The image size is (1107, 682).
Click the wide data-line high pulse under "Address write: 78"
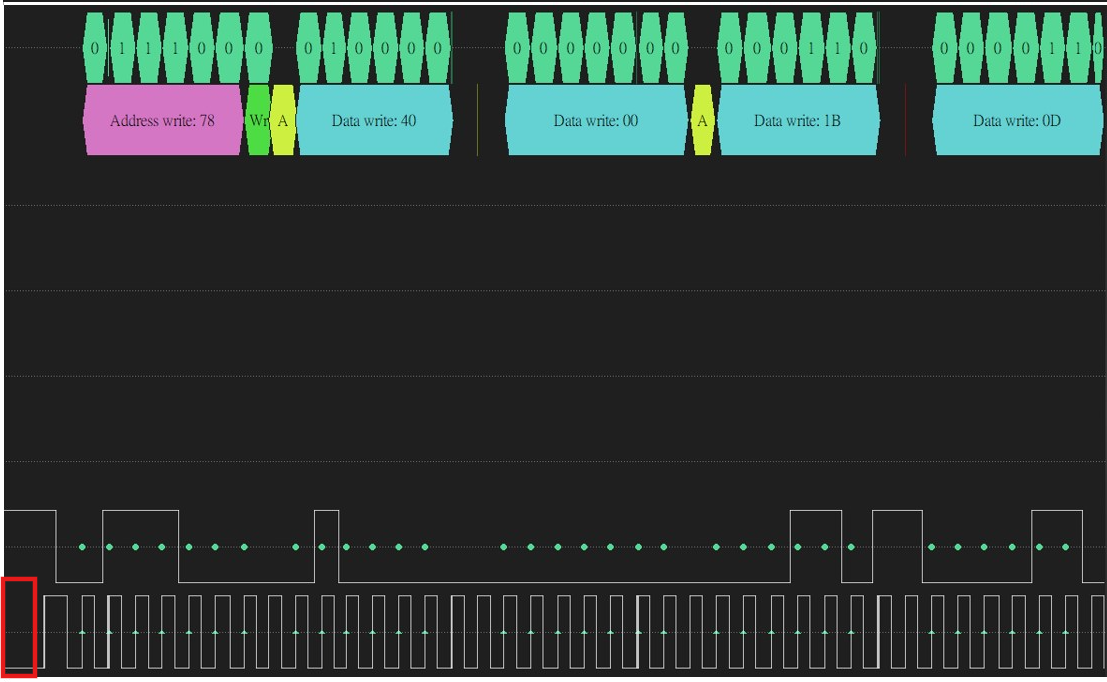coord(140,546)
